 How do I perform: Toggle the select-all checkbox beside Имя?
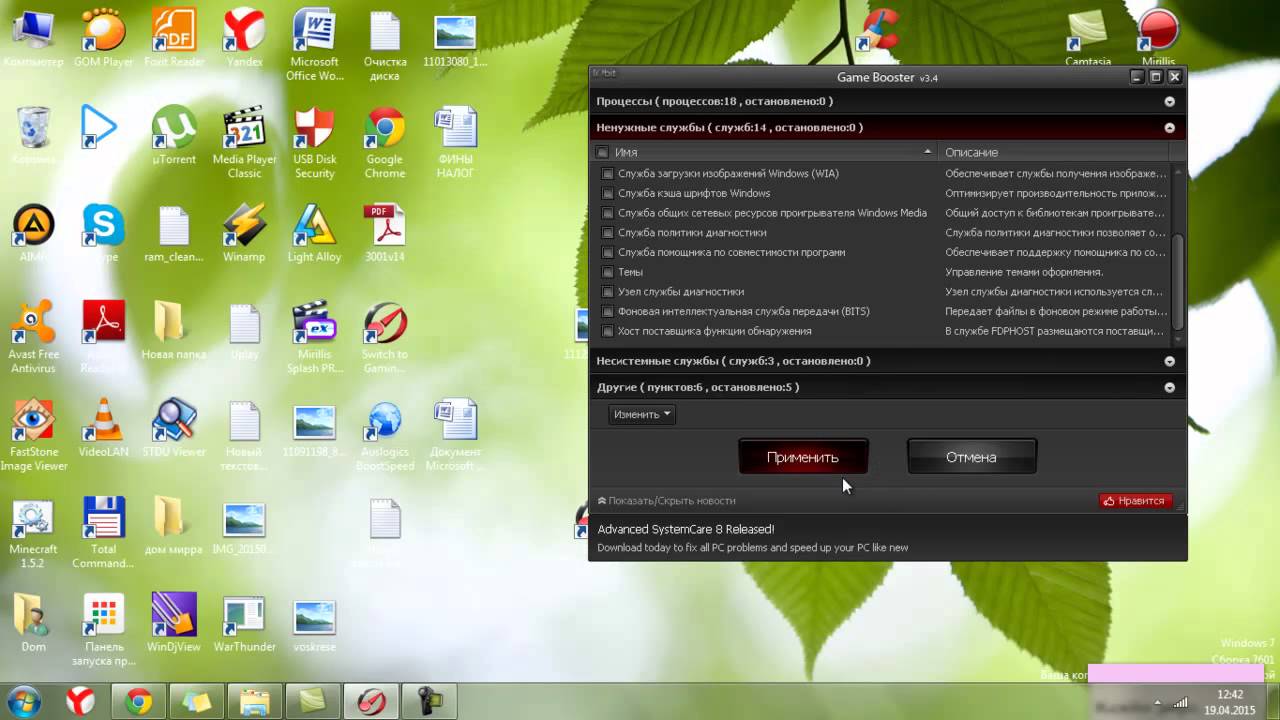click(602, 152)
